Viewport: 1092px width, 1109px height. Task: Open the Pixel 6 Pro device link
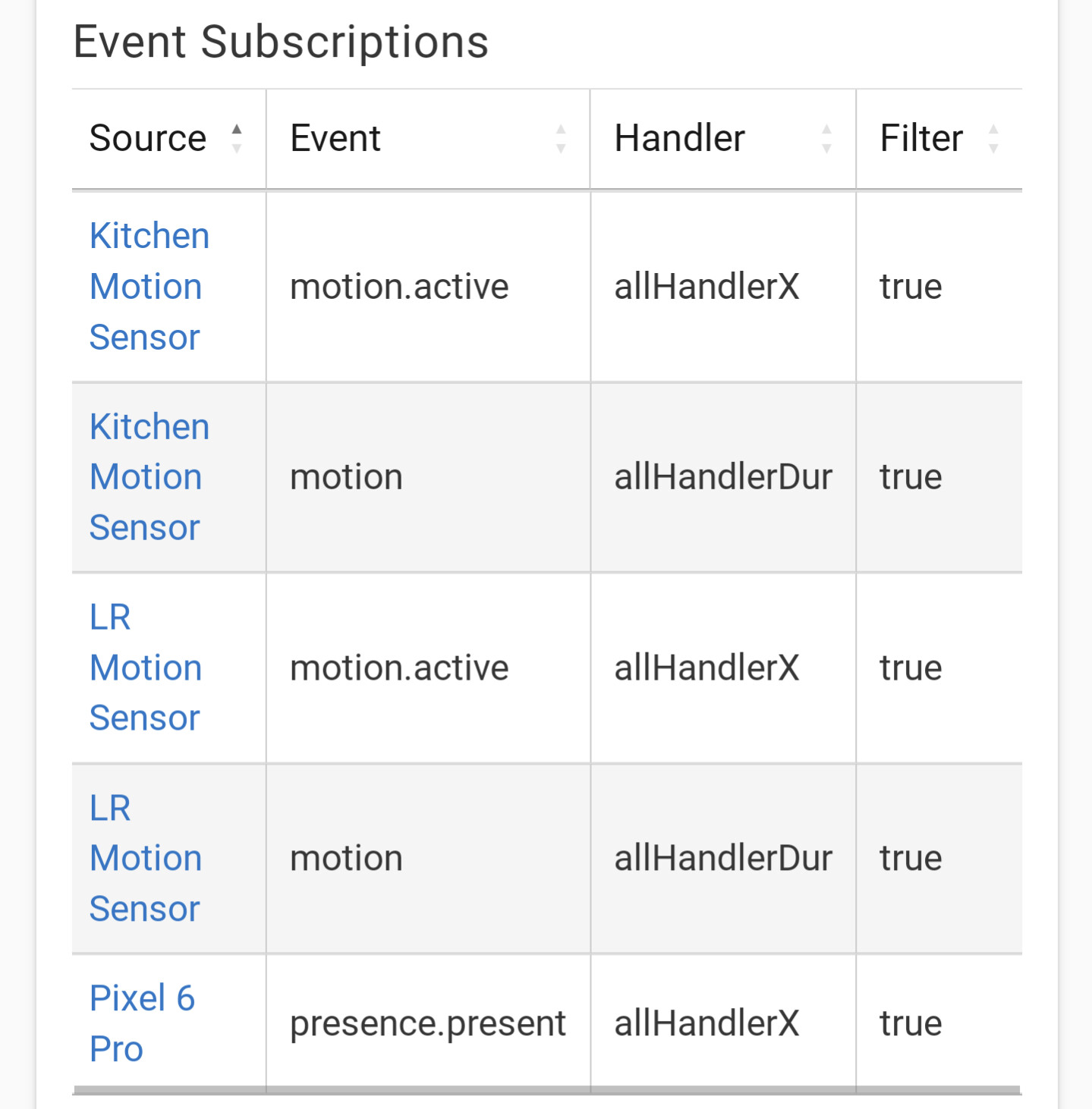click(142, 1023)
